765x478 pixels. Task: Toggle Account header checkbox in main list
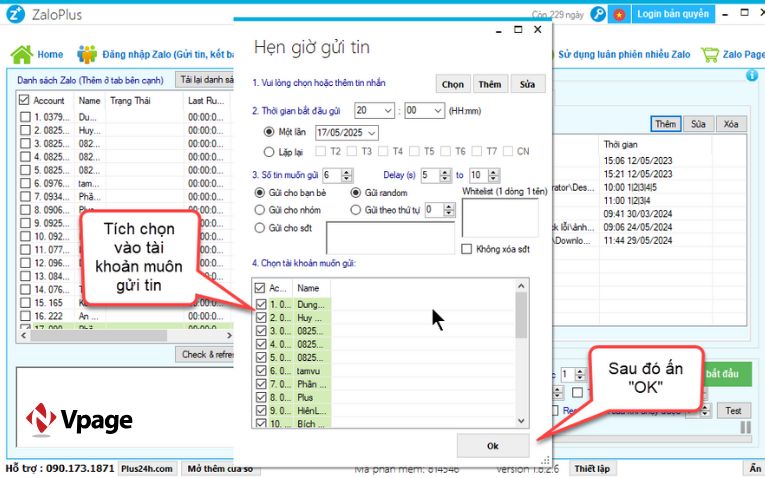(x=24, y=100)
